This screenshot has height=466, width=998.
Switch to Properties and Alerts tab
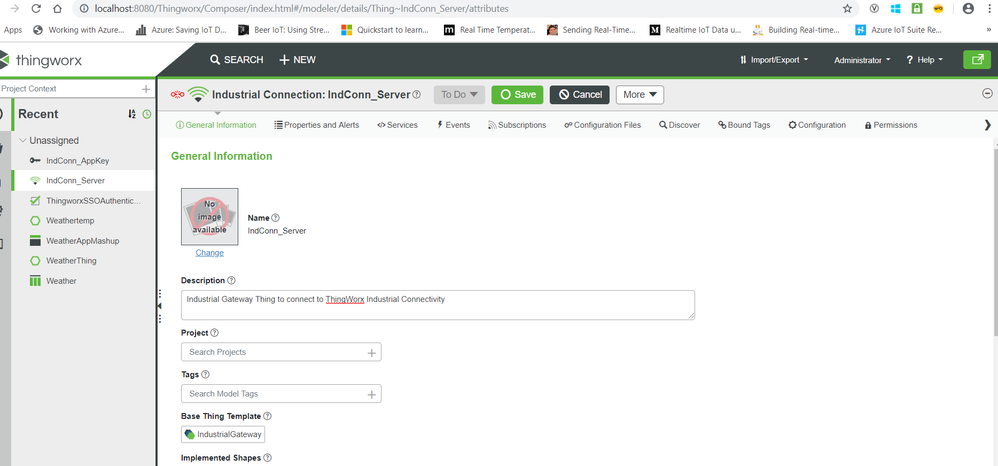(316, 125)
